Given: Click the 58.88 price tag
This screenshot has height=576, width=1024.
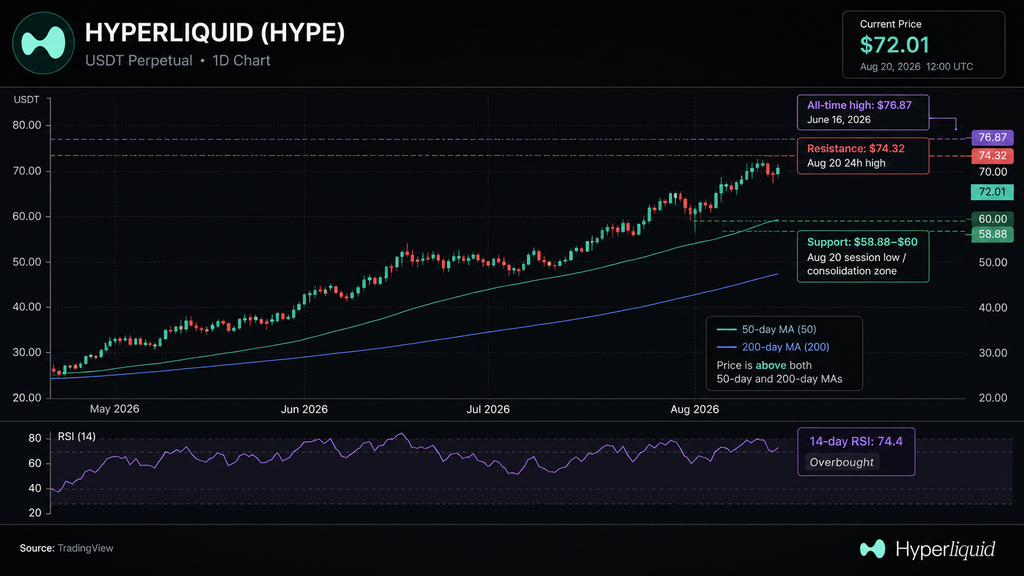Looking at the screenshot, I should pos(992,234).
